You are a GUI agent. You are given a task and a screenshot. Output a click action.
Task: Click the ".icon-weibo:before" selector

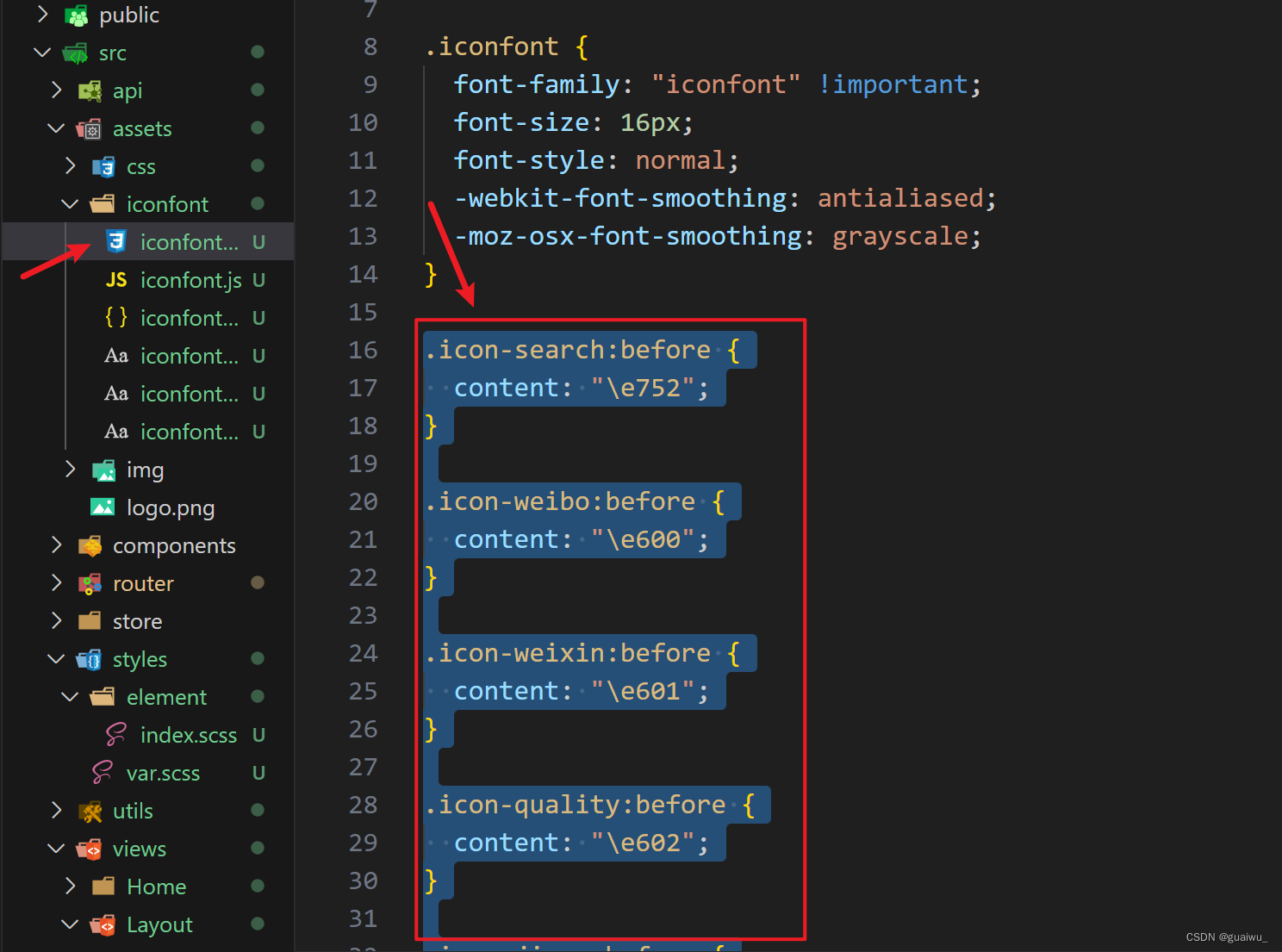point(560,501)
